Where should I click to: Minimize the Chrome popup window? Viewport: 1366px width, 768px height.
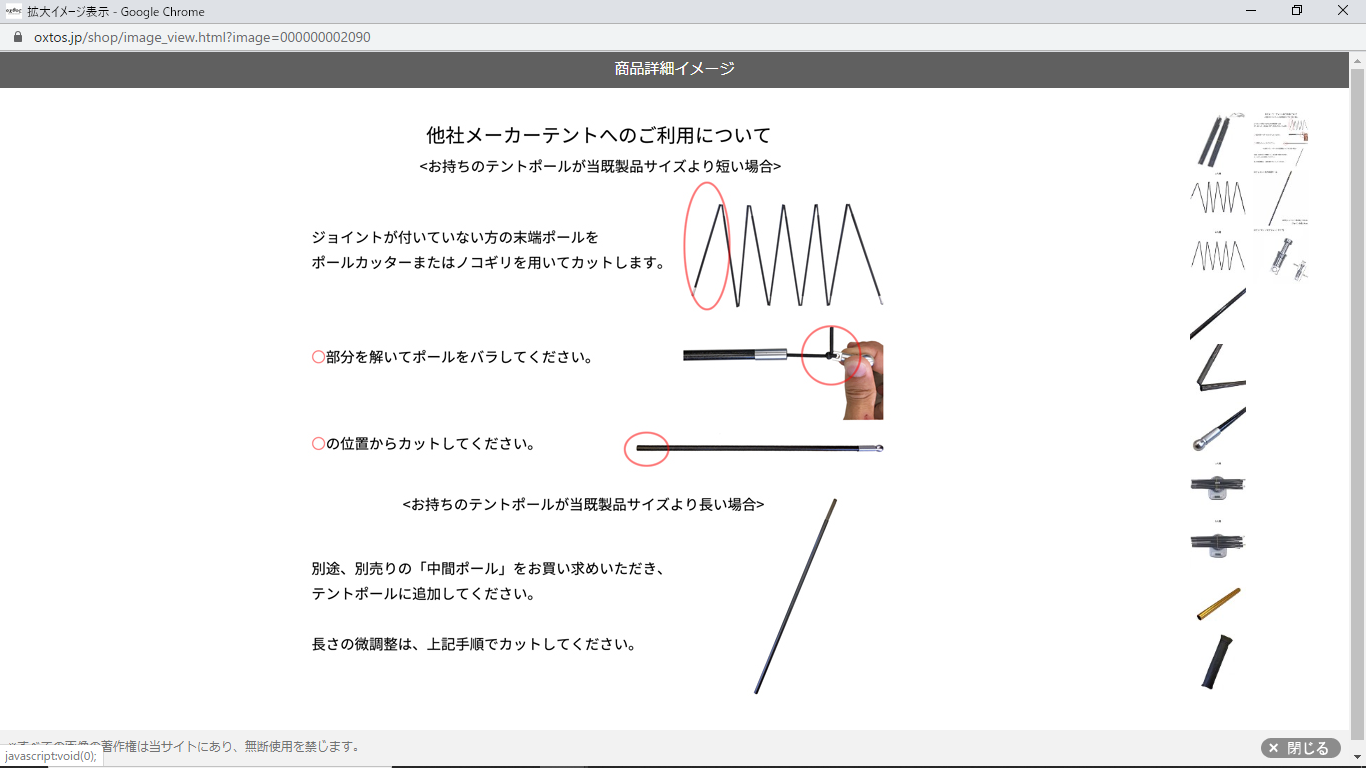tap(1252, 11)
